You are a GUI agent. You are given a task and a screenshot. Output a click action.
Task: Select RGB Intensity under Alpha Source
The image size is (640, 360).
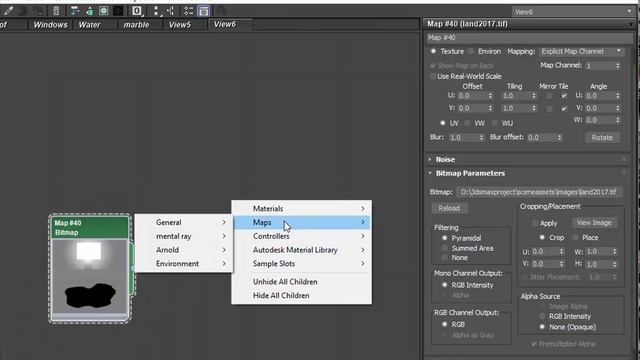tap(542, 316)
